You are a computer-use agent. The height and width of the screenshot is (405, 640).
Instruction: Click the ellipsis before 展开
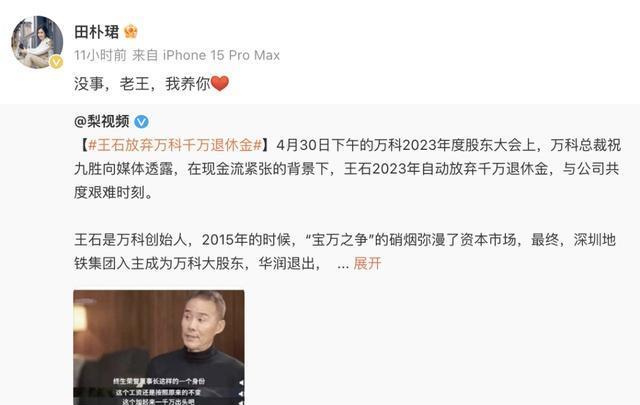tap(343, 265)
